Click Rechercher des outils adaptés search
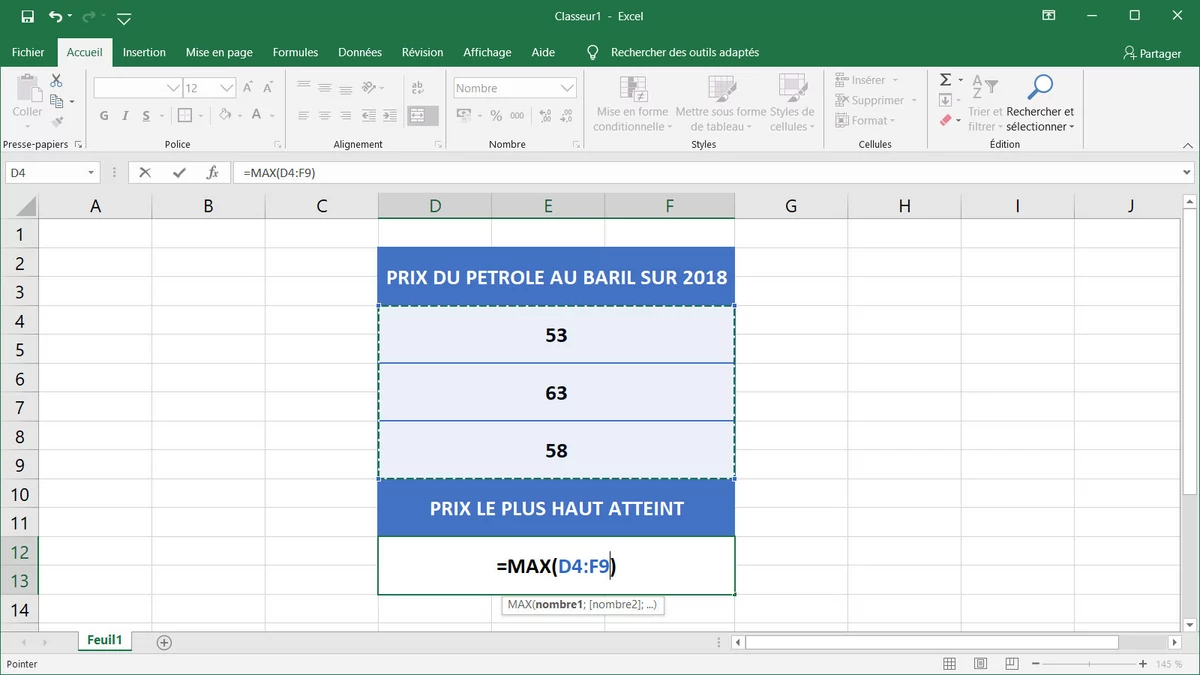Image resolution: width=1200 pixels, height=675 pixels. pyautogui.click(x=684, y=52)
